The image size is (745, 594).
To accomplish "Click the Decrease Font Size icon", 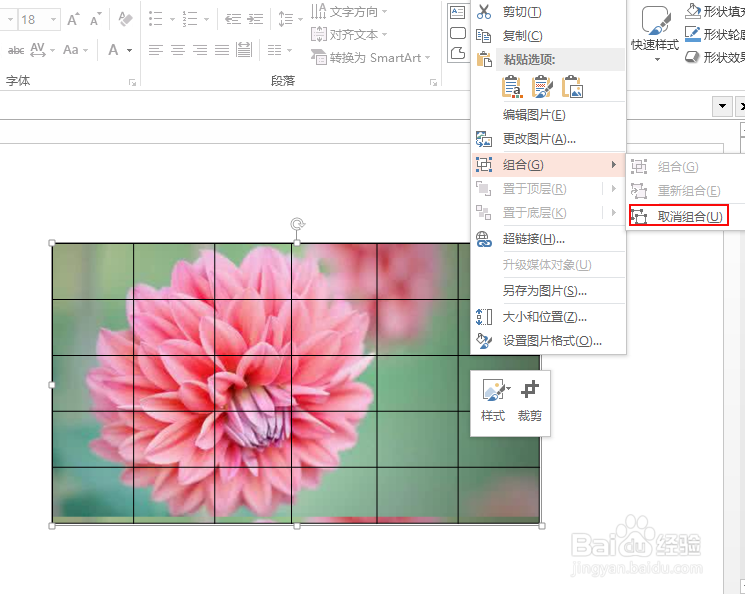I will pyautogui.click(x=95, y=19).
